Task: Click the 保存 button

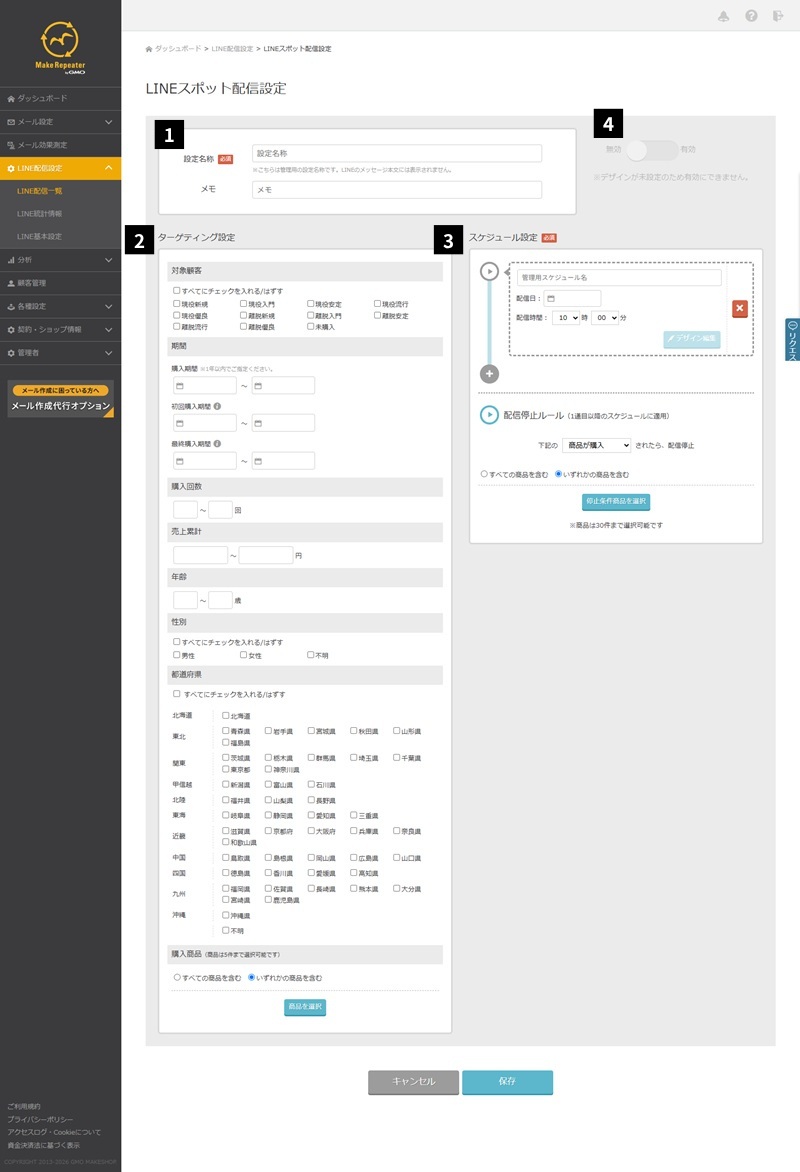Action: click(507, 1082)
